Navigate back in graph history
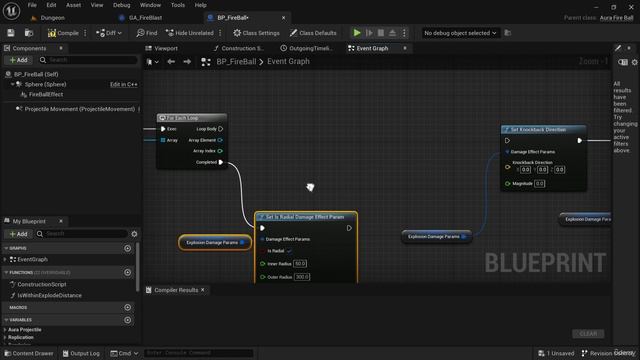This screenshot has height=360, width=640. coord(171,62)
